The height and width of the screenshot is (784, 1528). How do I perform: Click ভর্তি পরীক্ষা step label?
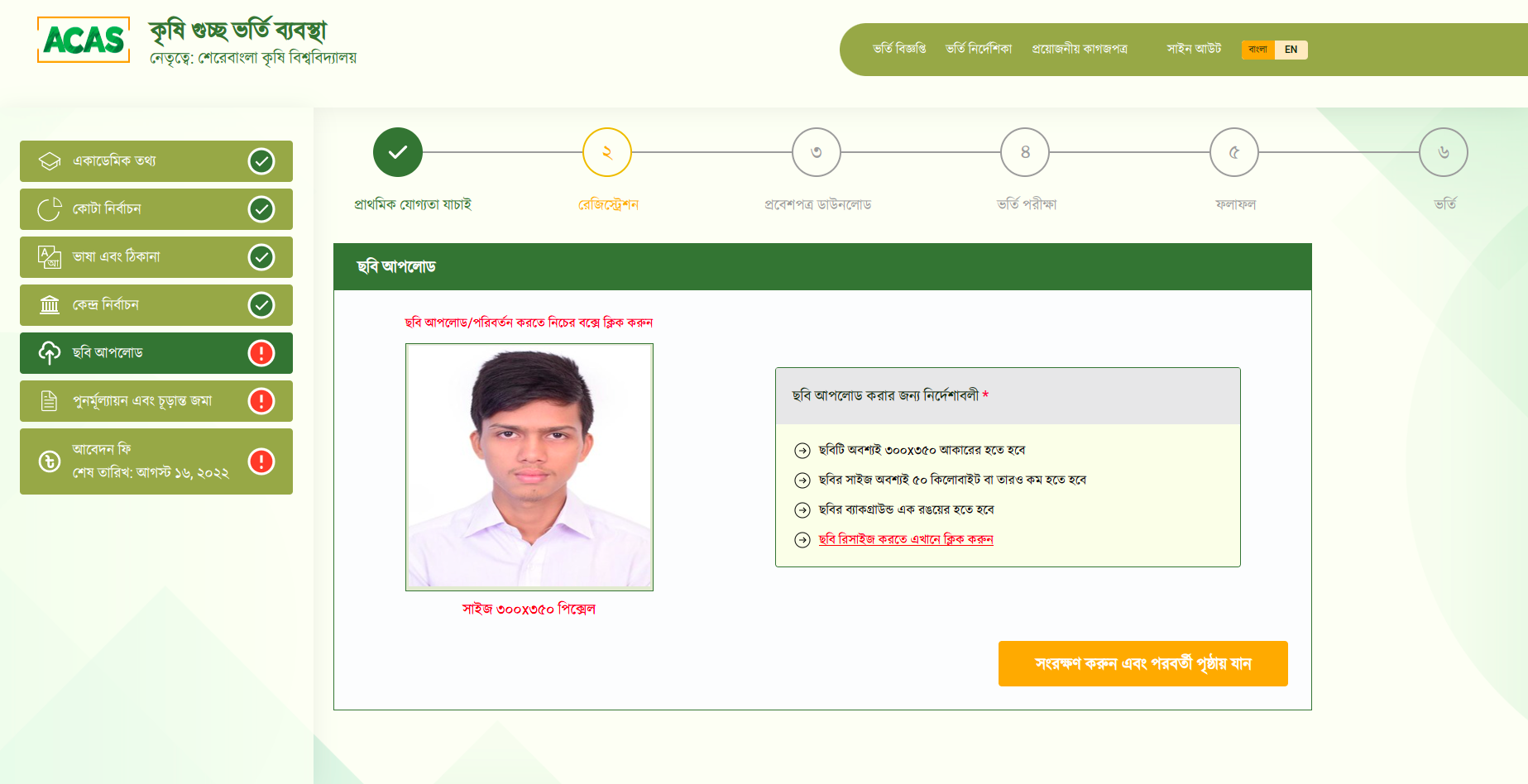coord(1027,204)
